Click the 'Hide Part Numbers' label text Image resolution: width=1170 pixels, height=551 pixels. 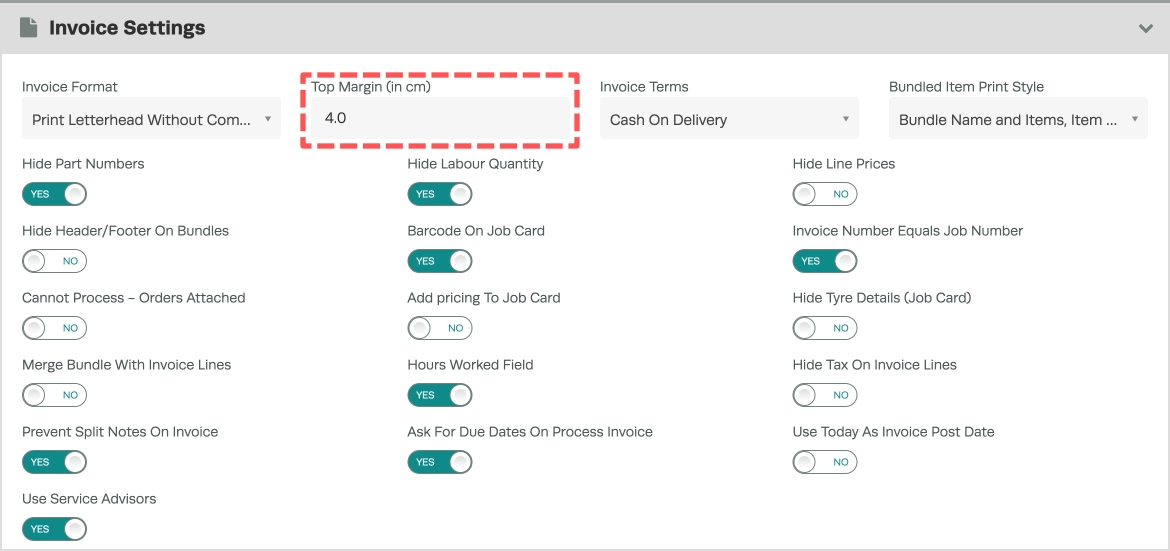pyautogui.click(x=84, y=164)
